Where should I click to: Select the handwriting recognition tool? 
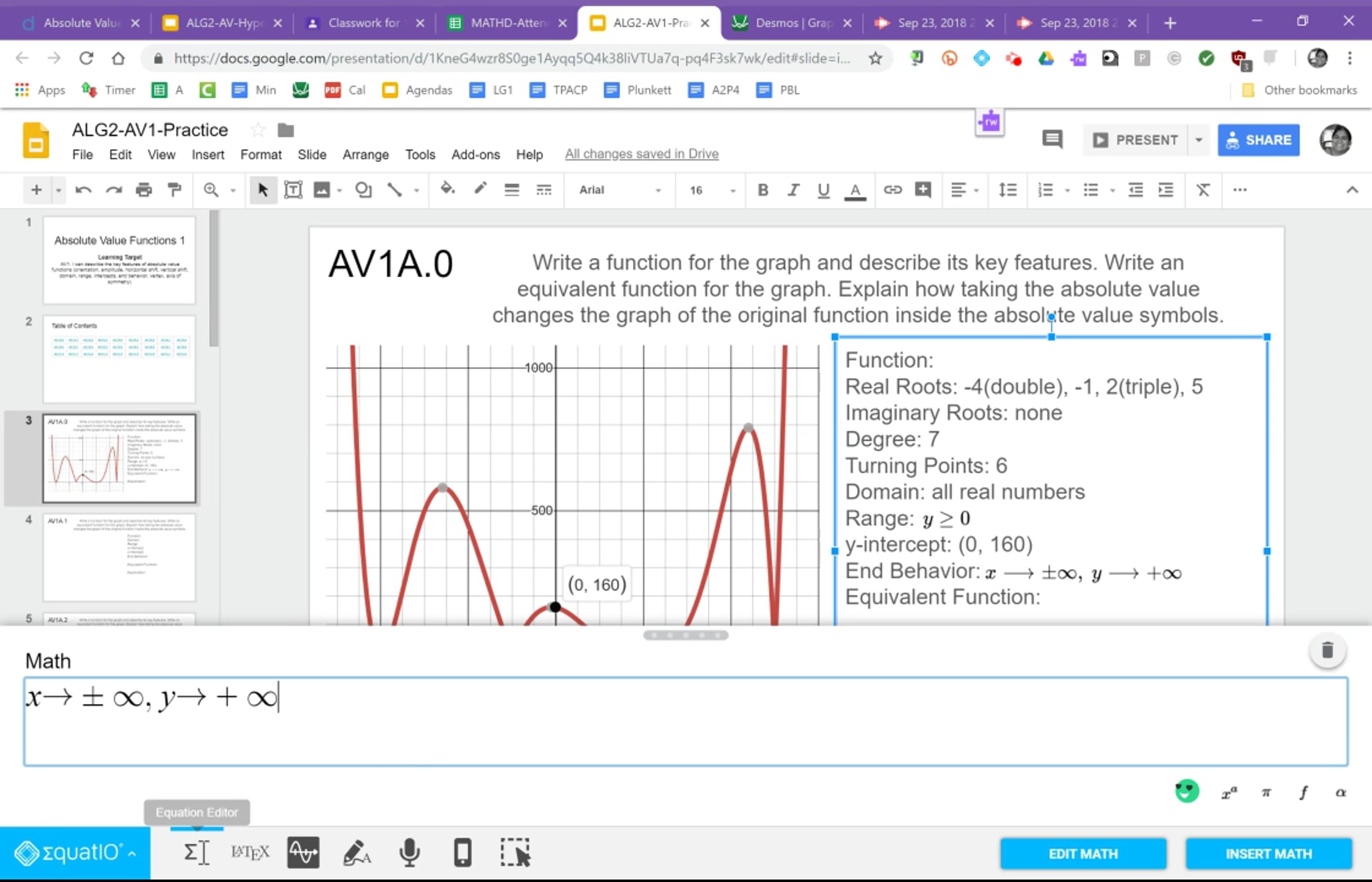(356, 853)
